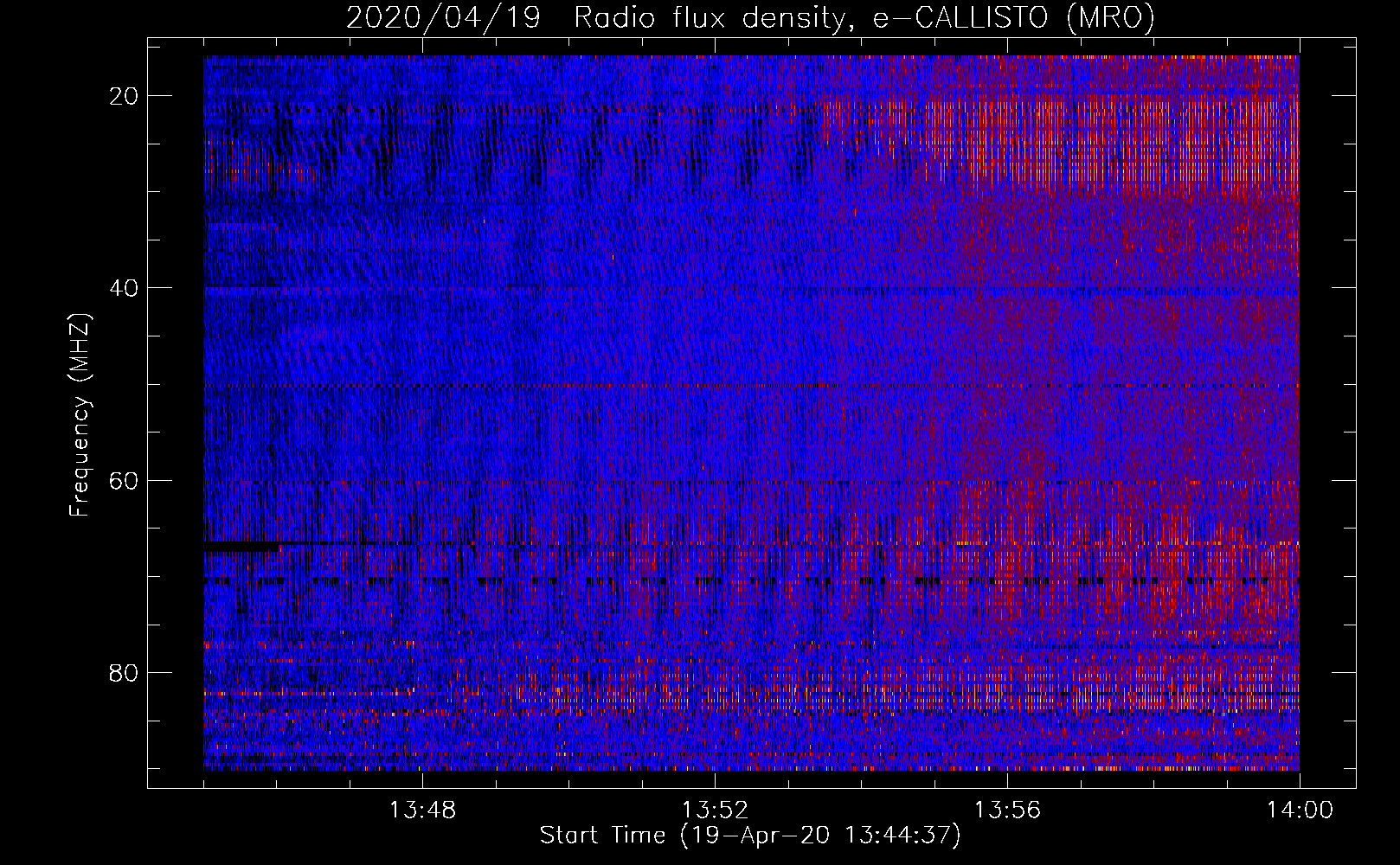The height and width of the screenshot is (865, 1400).
Task: Click the '13:52' time tick label
Action: point(715,811)
